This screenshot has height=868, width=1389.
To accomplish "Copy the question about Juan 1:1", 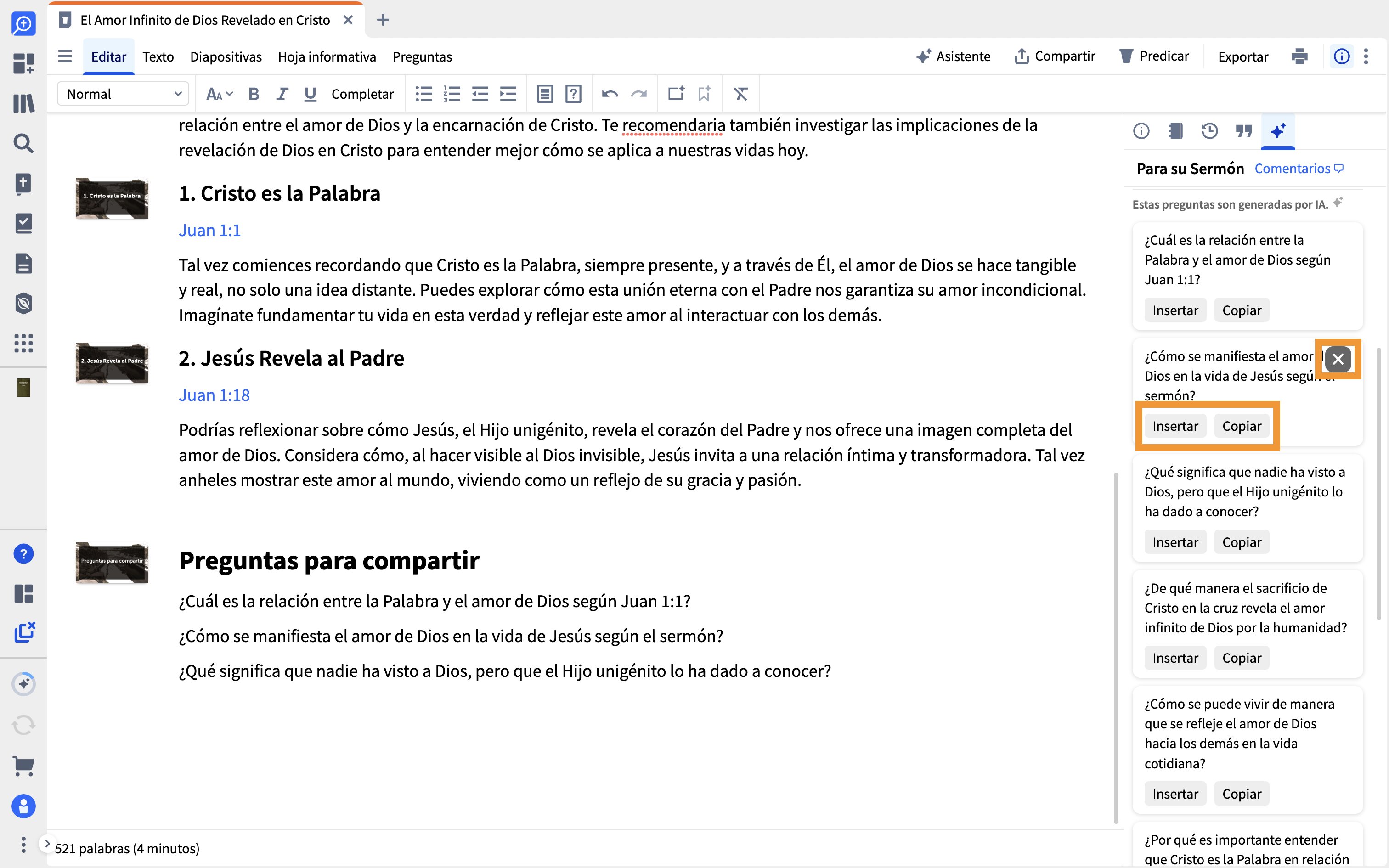I will tap(1242, 310).
